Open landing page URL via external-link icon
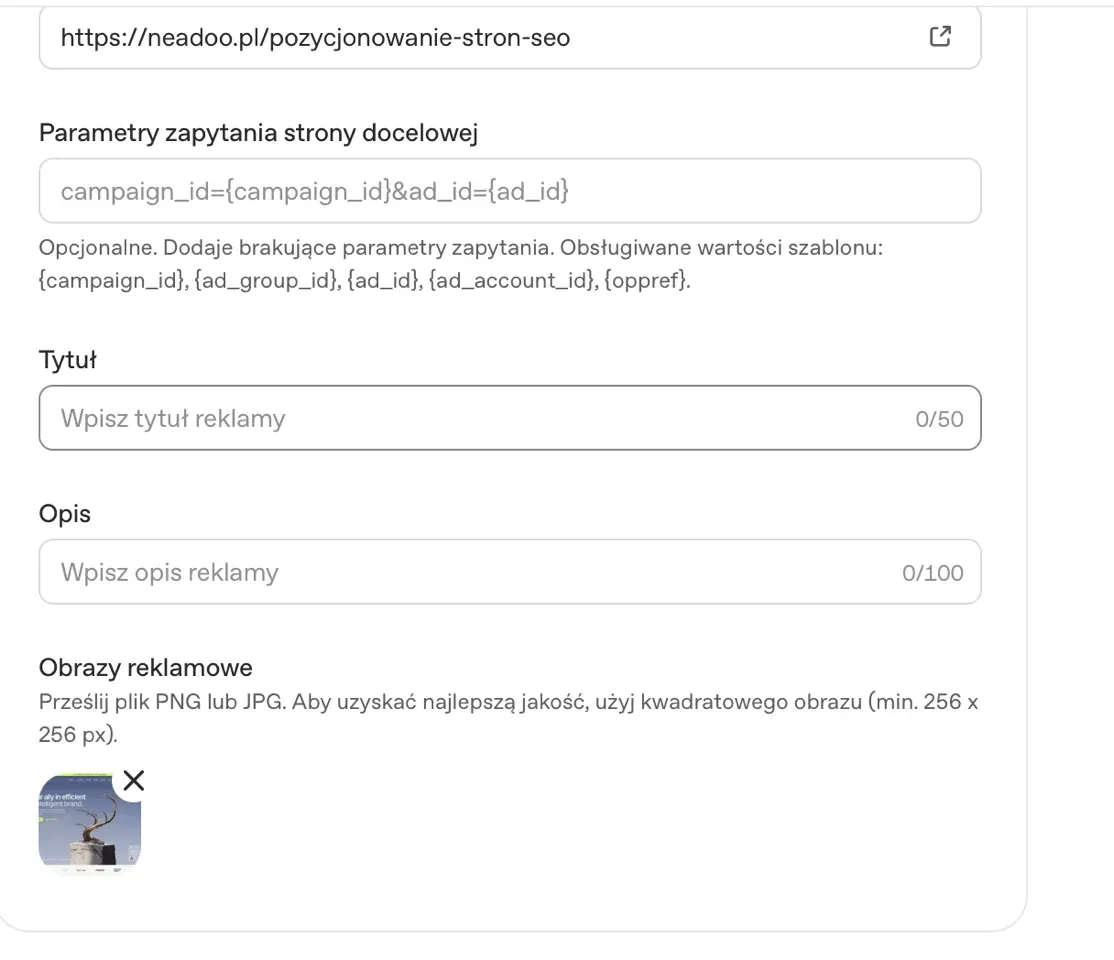The image size is (1114, 960). pyautogui.click(x=940, y=36)
